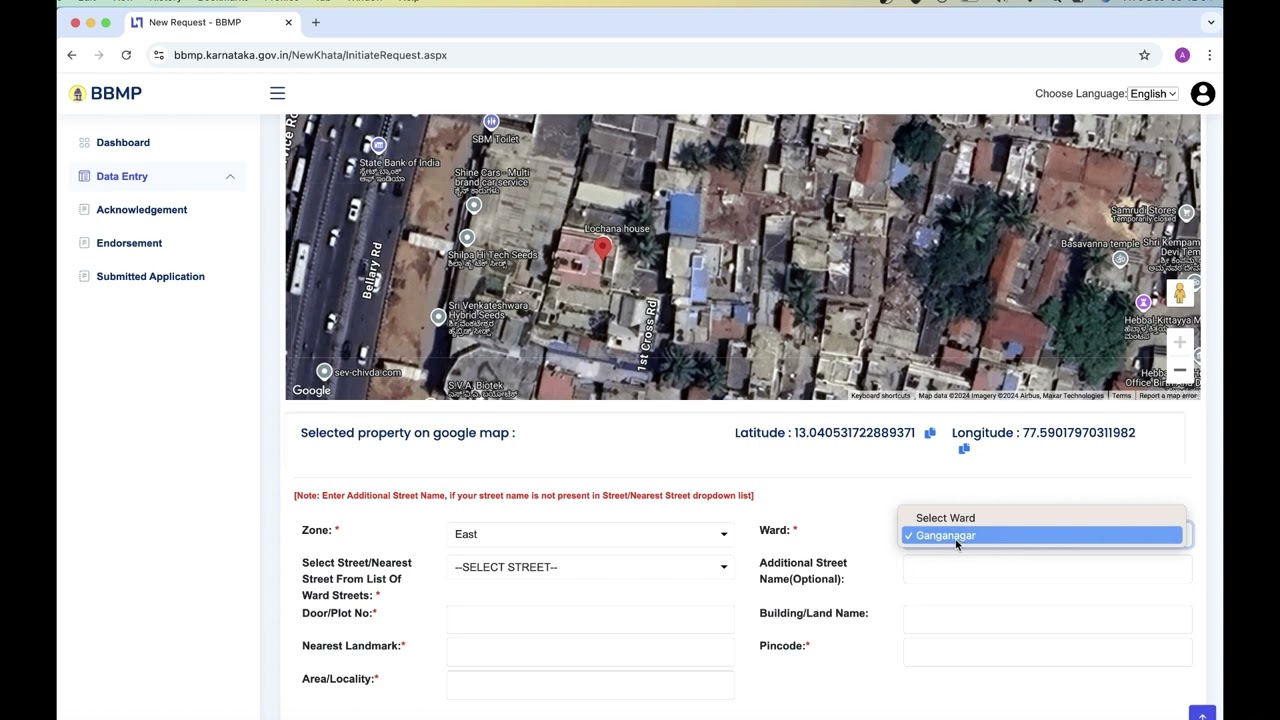Click Sri Venkateshwara Hybrid Seeds marker
This screenshot has height=720, width=1280.
pos(438,317)
